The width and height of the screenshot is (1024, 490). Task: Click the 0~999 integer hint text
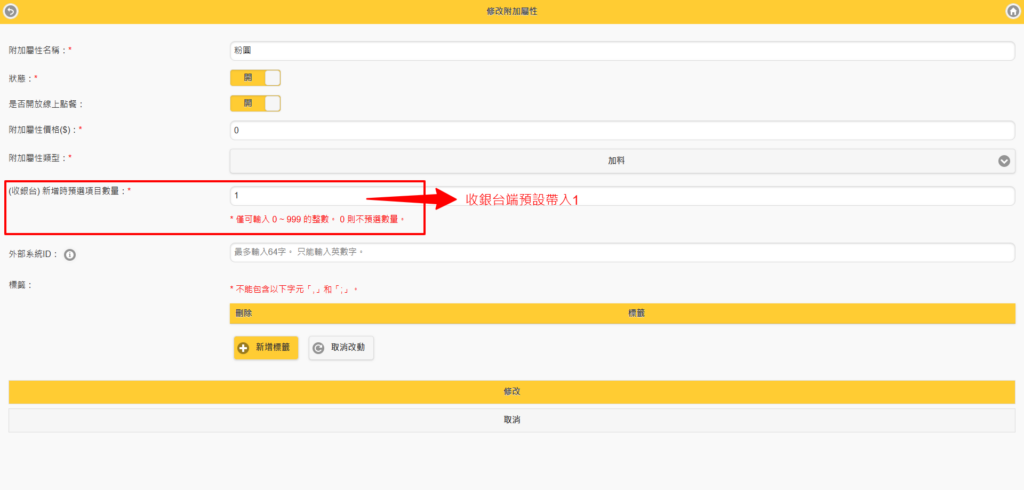click(317, 220)
